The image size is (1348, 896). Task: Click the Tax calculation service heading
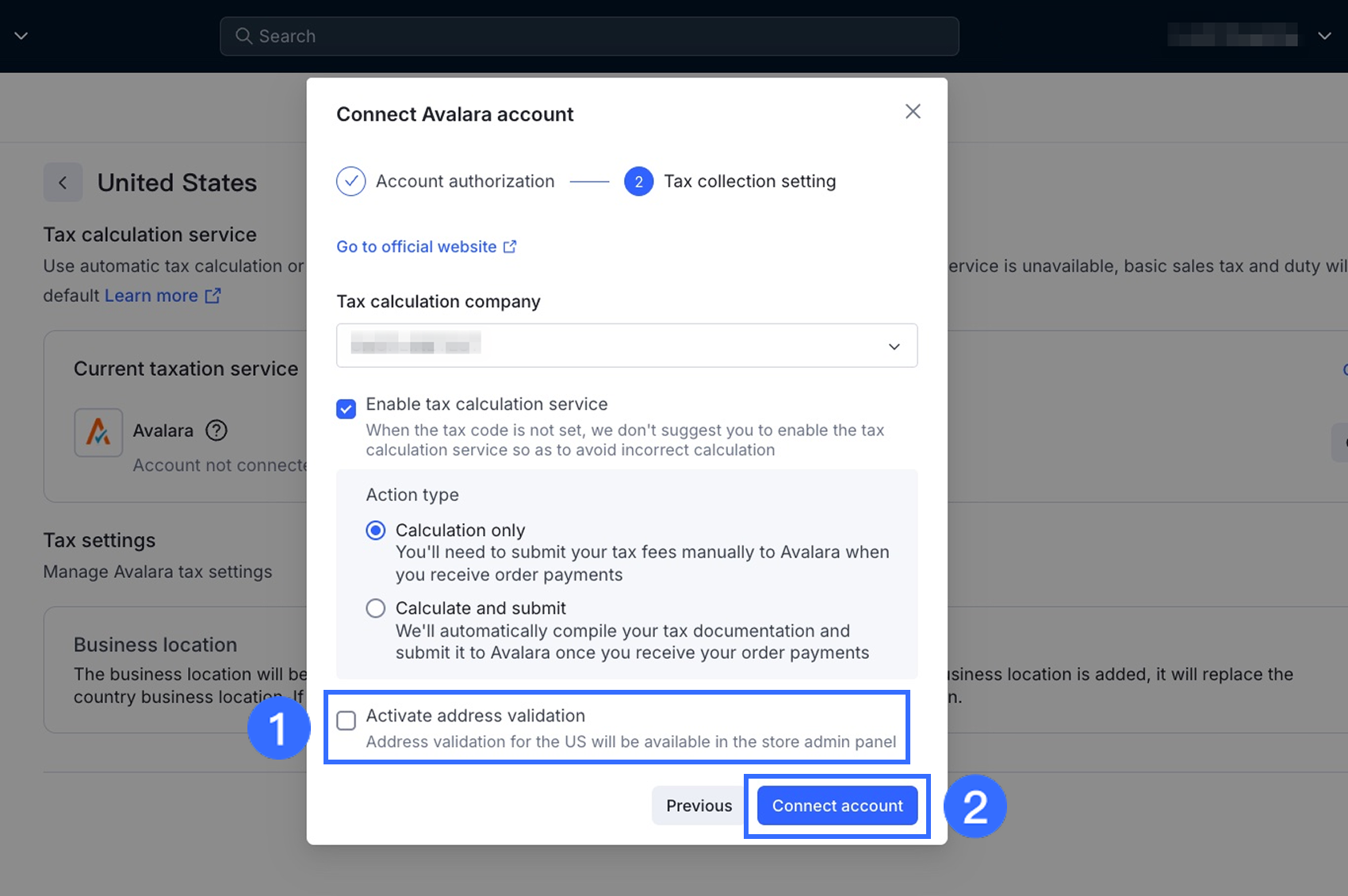tap(150, 235)
